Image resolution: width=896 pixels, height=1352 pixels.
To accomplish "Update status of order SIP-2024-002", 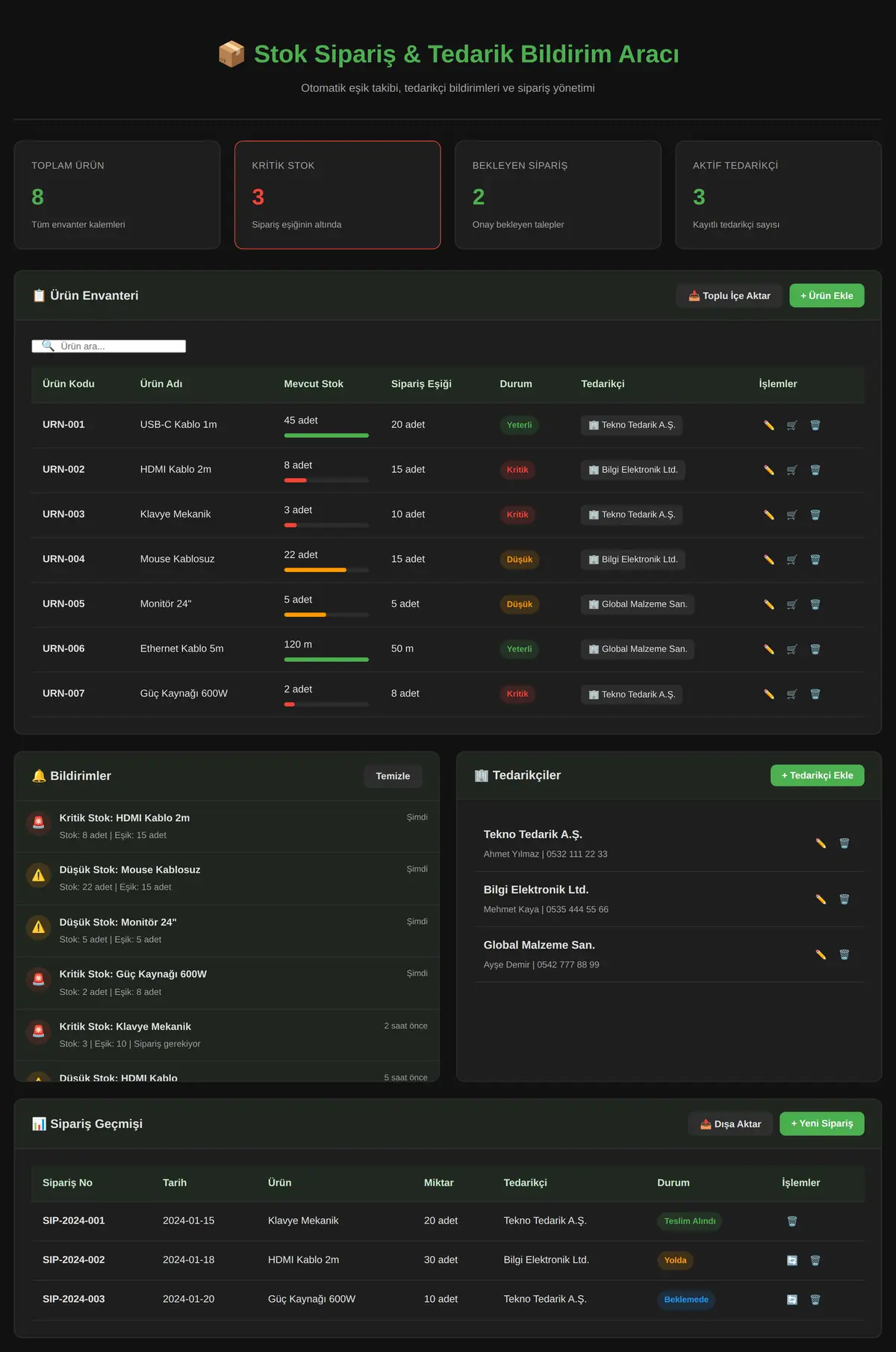I will tap(792, 1260).
